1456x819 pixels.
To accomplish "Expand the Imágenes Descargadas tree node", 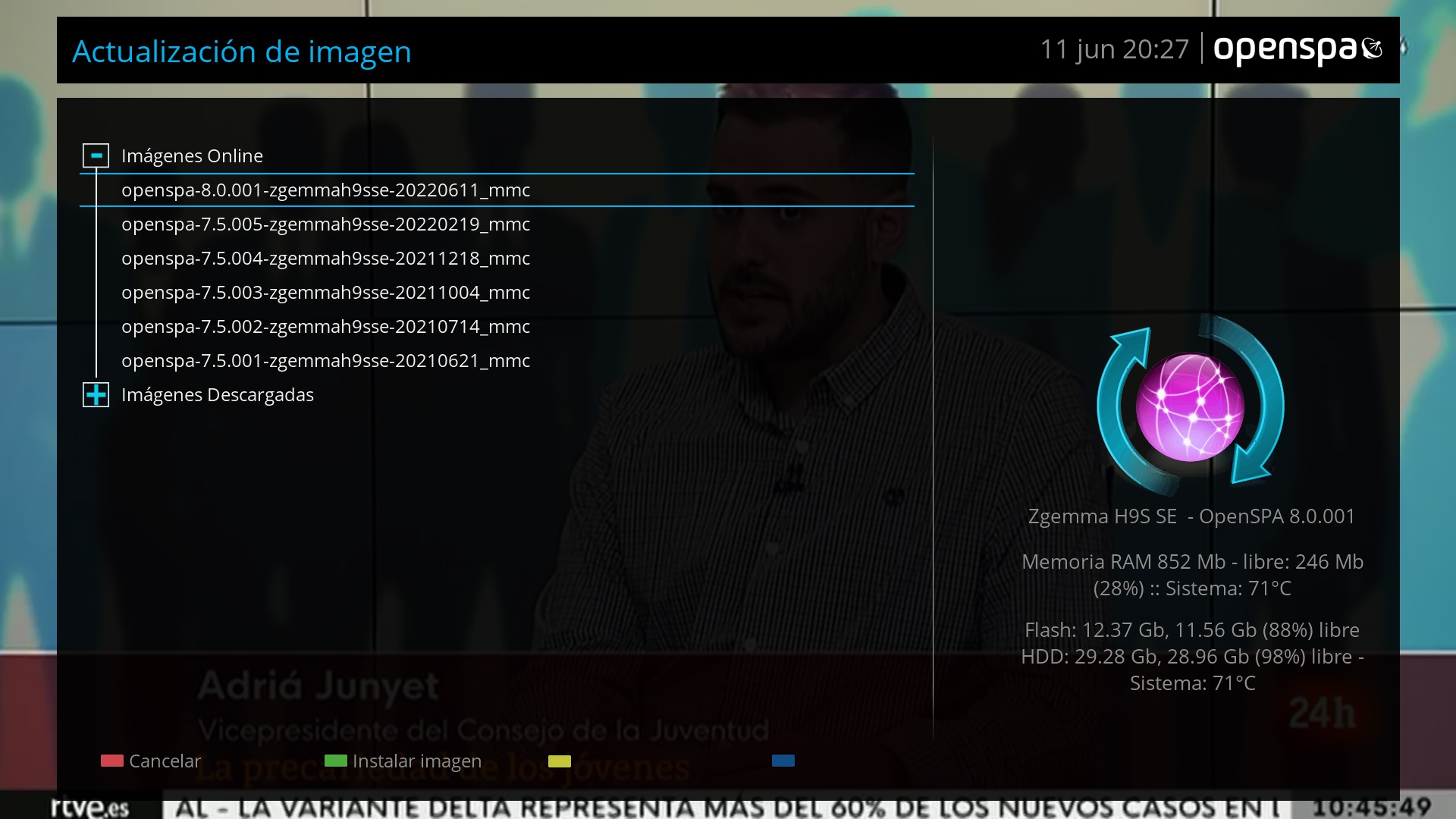I will 96,394.
